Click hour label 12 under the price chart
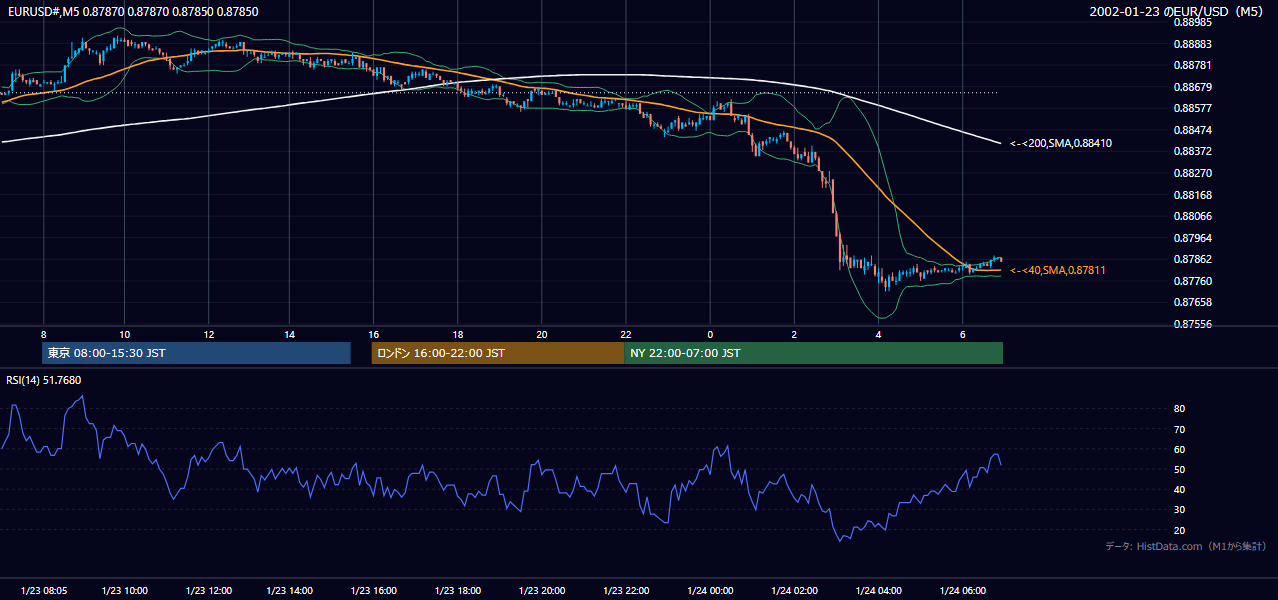1278x600 pixels. pyautogui.click(x=208, y=334)
